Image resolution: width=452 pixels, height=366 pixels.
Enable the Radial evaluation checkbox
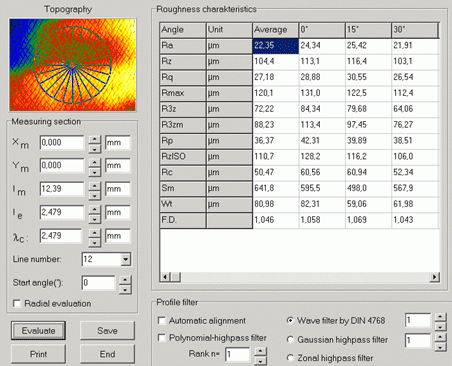(x=17, y=303)
